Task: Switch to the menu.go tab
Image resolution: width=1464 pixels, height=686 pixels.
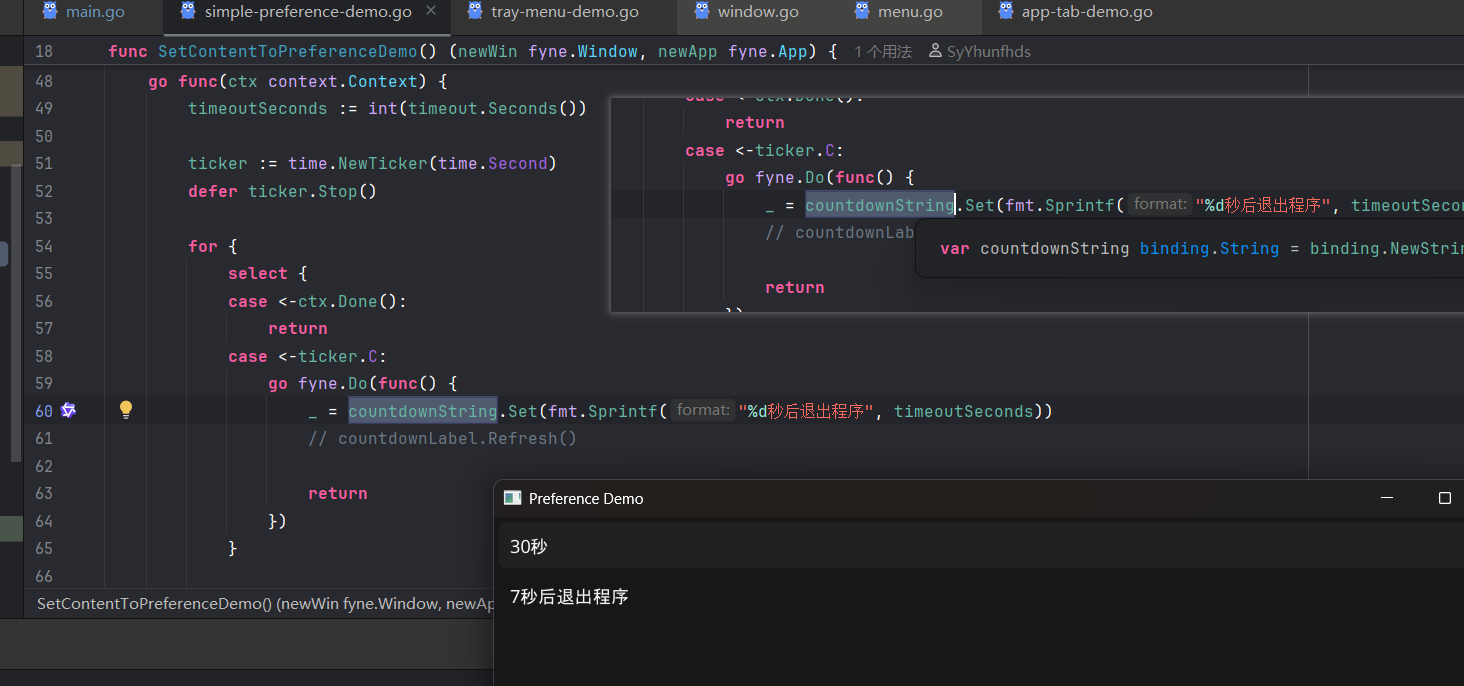Action: [x=909, y=12]
